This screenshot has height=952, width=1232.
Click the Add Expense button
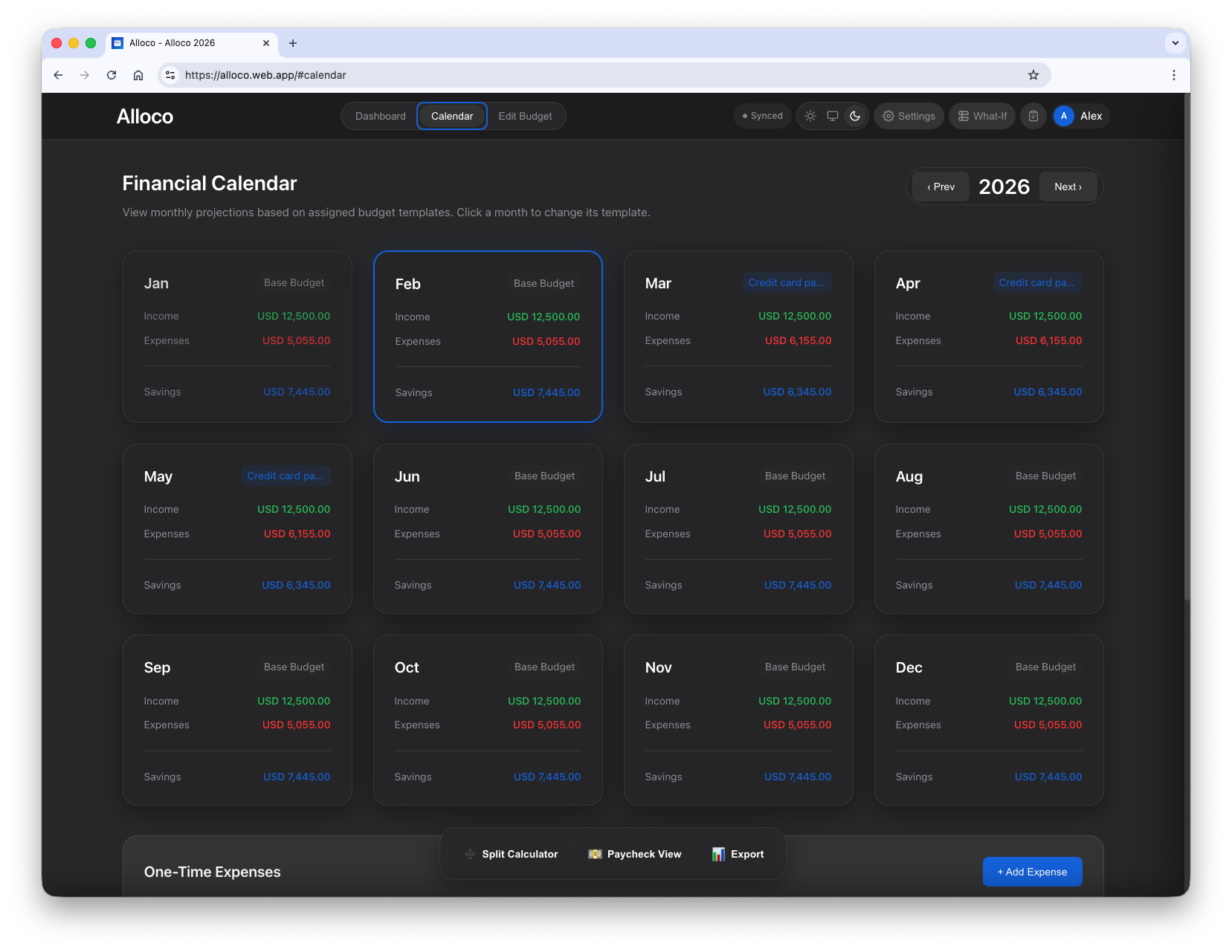1032,872
